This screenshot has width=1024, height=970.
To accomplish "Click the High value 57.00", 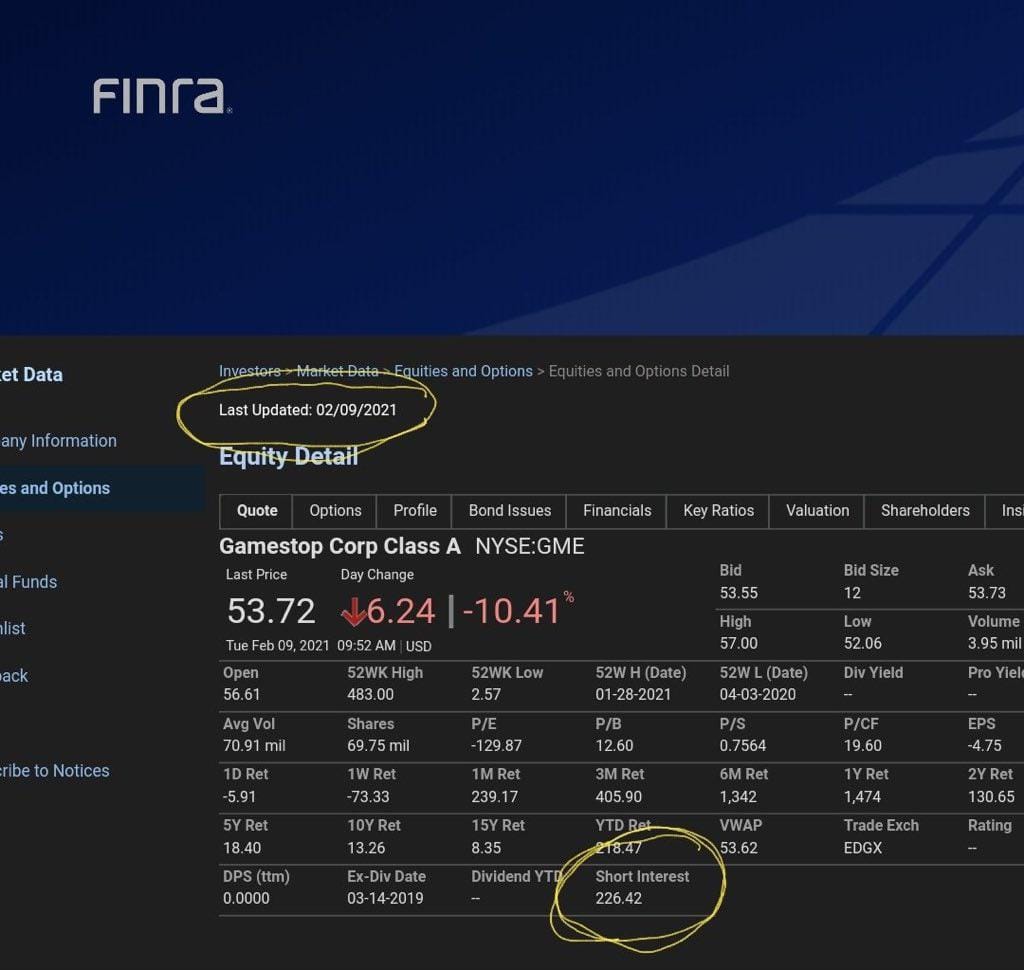I will coord(739,643).
